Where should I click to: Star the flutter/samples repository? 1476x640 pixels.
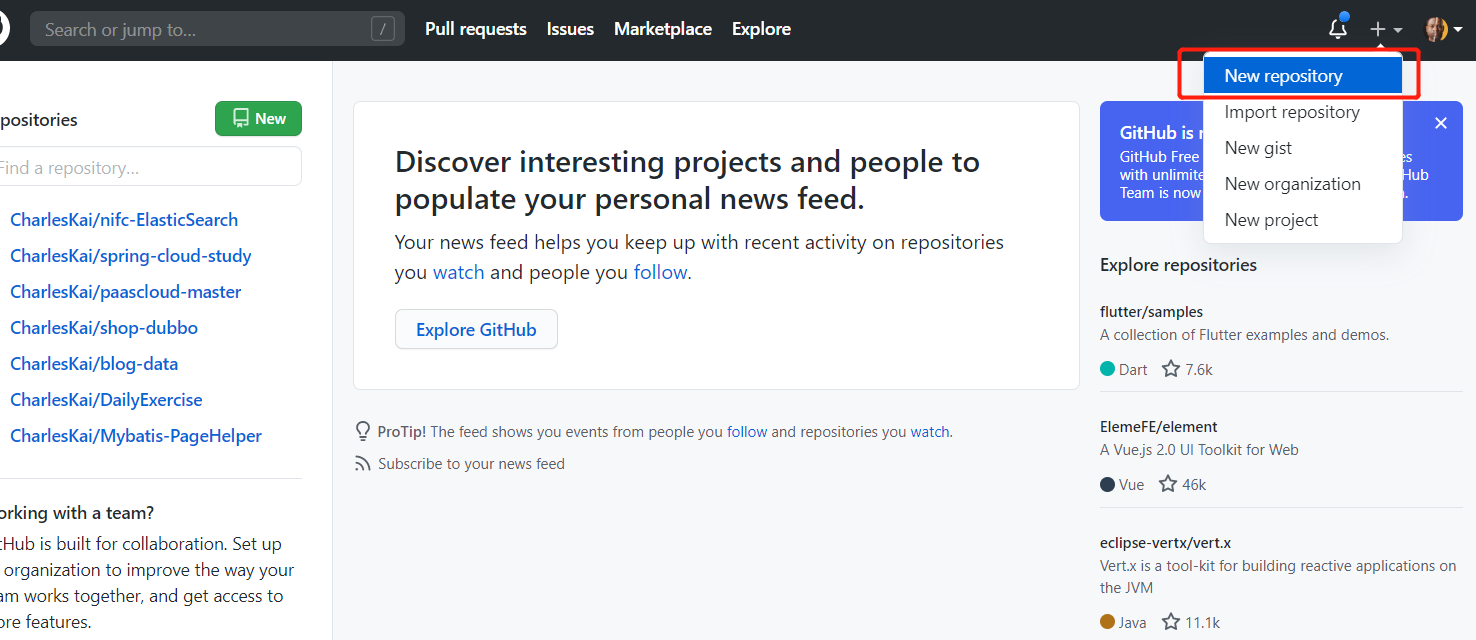pos(1171,369)
